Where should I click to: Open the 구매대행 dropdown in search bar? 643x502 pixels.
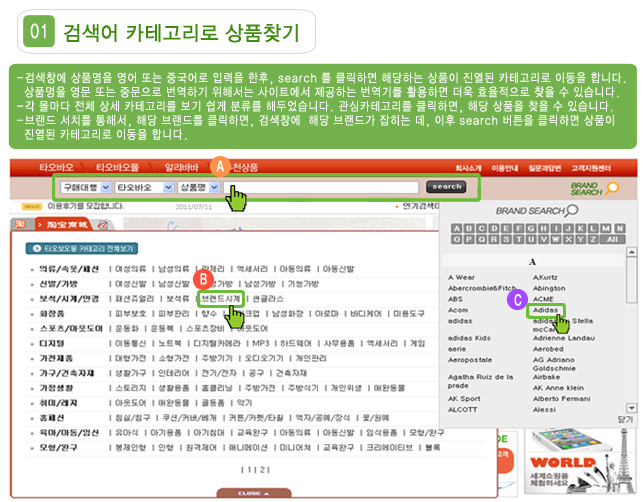(x=86, y=187)
